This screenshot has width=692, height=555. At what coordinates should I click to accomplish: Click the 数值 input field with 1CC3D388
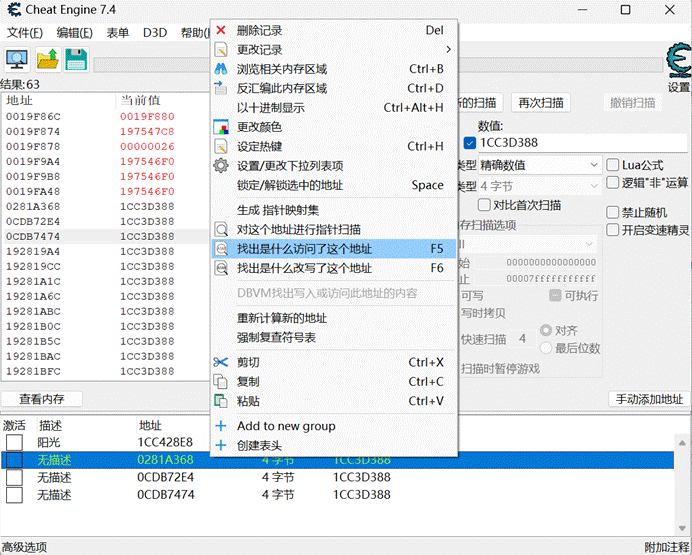tap(583, 142)
